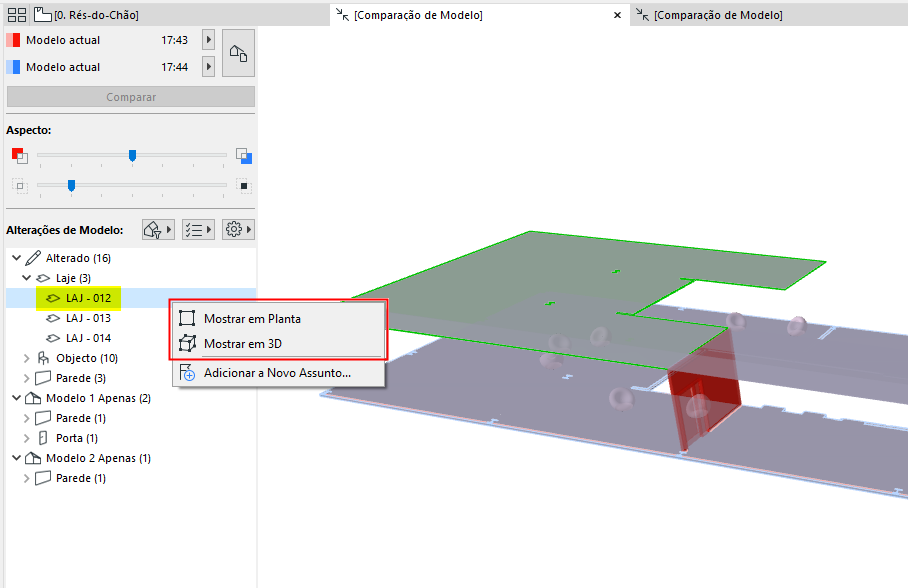Open the blue Modelo actual 17:44 dropdown arrow
The height and width of the screenshot is (588, 908).
[x=208, y=67]
